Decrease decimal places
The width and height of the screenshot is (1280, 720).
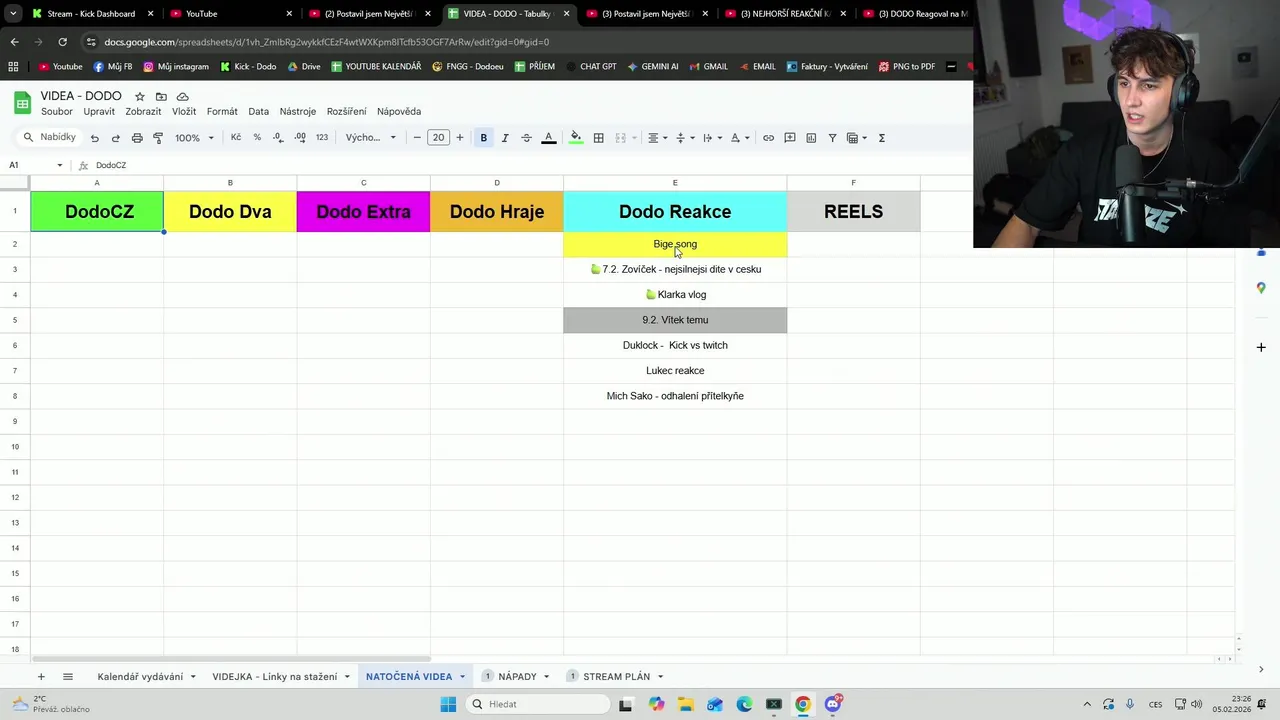tap(278, 137)
